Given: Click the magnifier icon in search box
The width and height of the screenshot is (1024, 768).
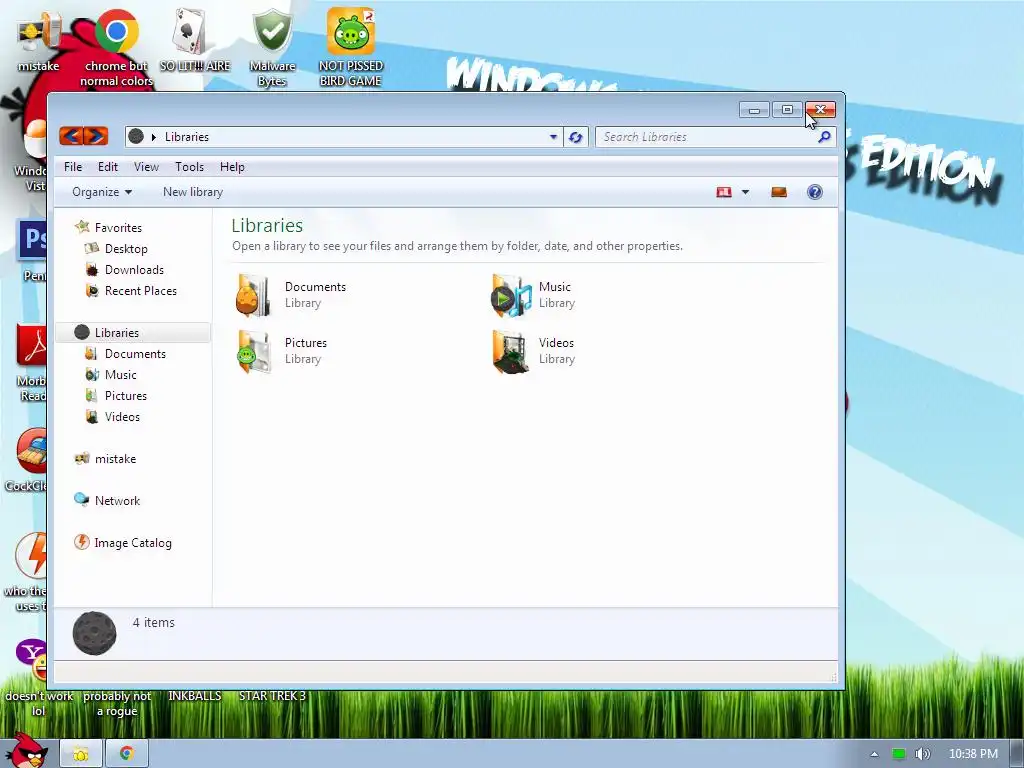Looking at the screenshot, I should [x=824, y=136].
